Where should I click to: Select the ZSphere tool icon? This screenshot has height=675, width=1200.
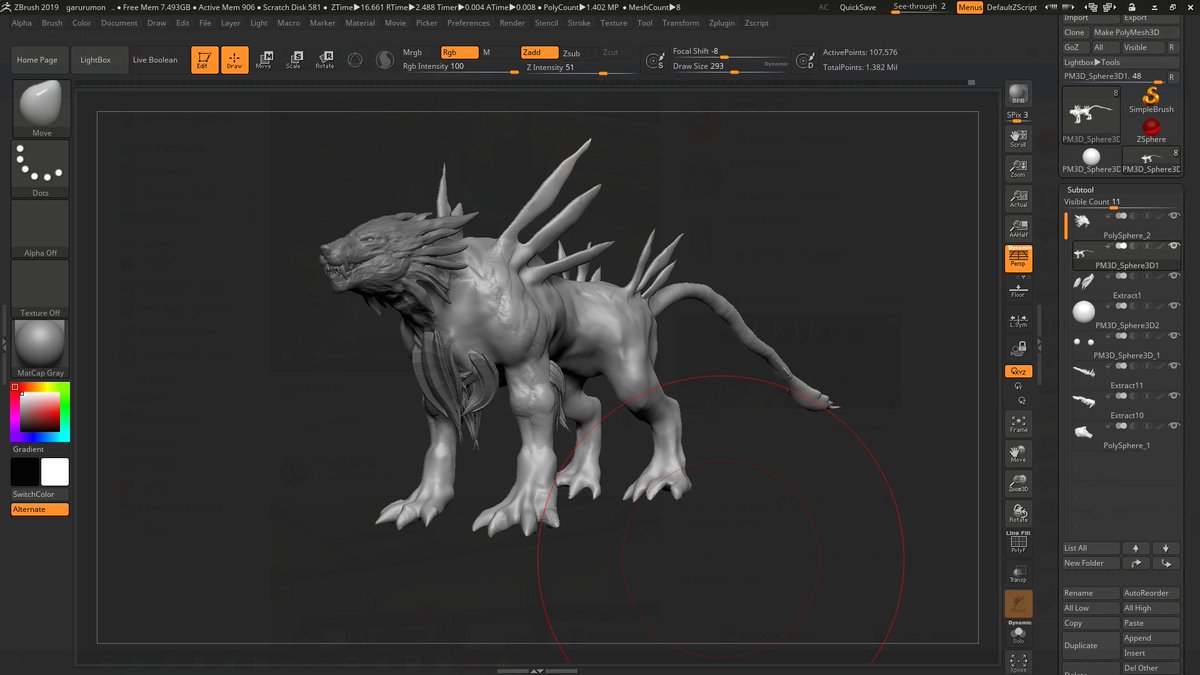1151,130
